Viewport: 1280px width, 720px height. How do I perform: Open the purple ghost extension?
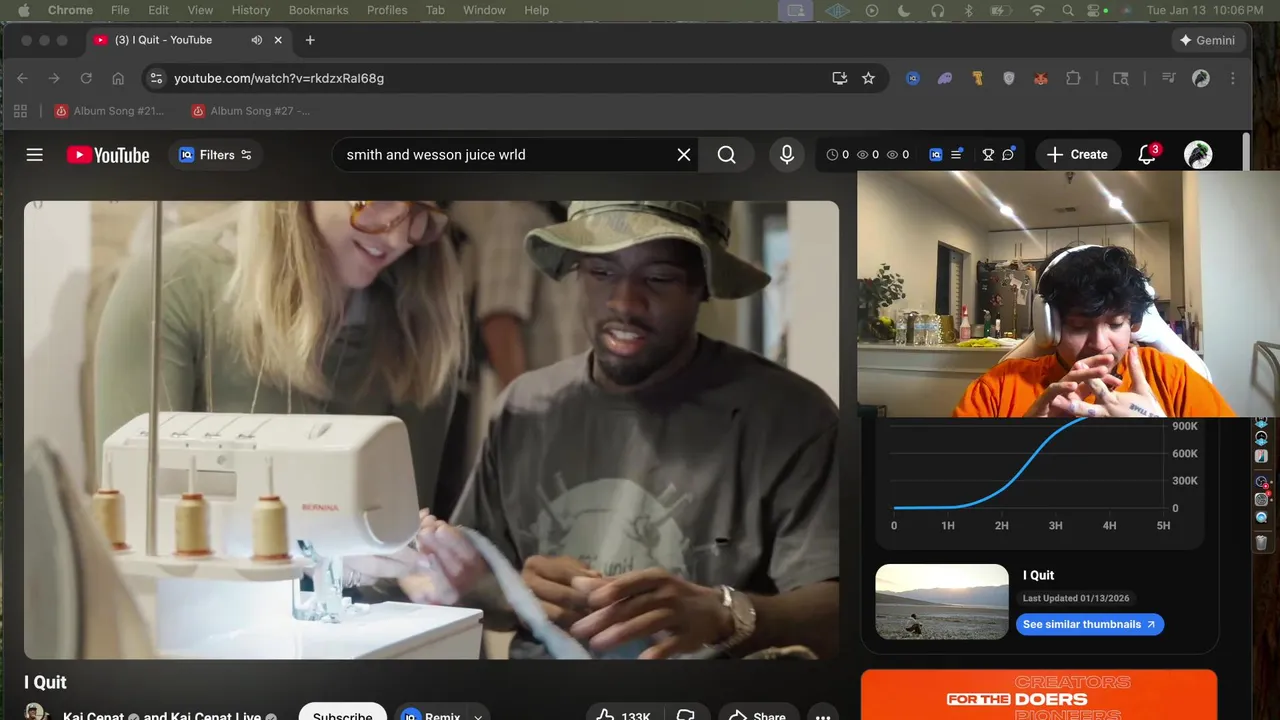click(x=945, y=78)
